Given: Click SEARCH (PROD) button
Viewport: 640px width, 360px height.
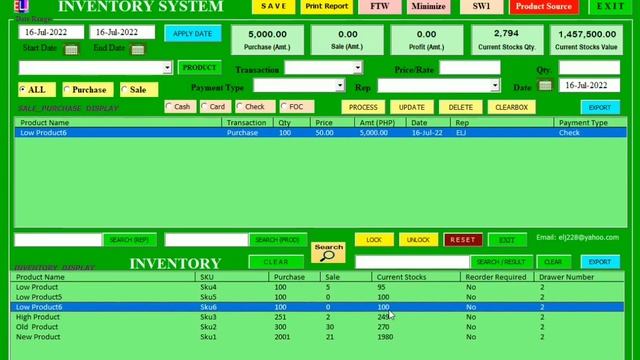Looking at the screenshot, I should (x=278, y=240).
